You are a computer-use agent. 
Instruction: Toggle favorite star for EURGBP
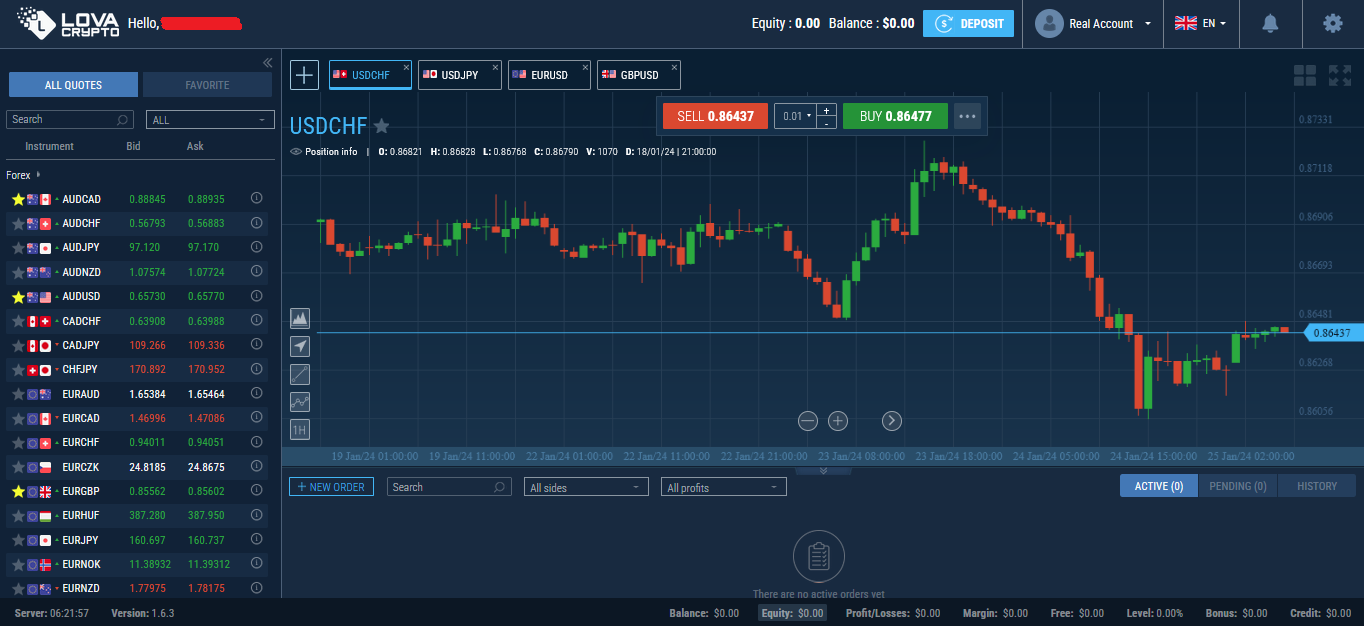(18, 491)
